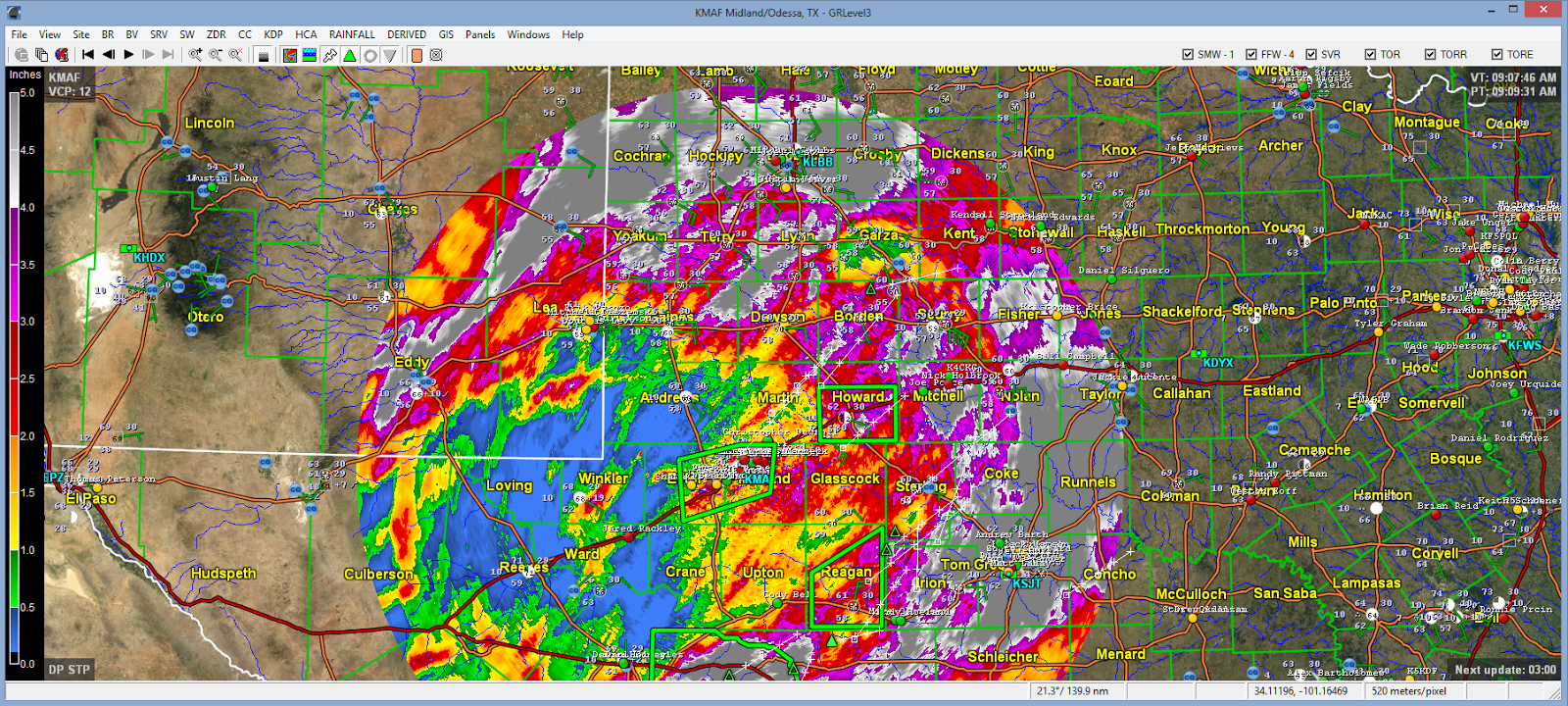Screen dimensions: 1568x706
Task: Open the HCA product menu
Action: point(306,34)
